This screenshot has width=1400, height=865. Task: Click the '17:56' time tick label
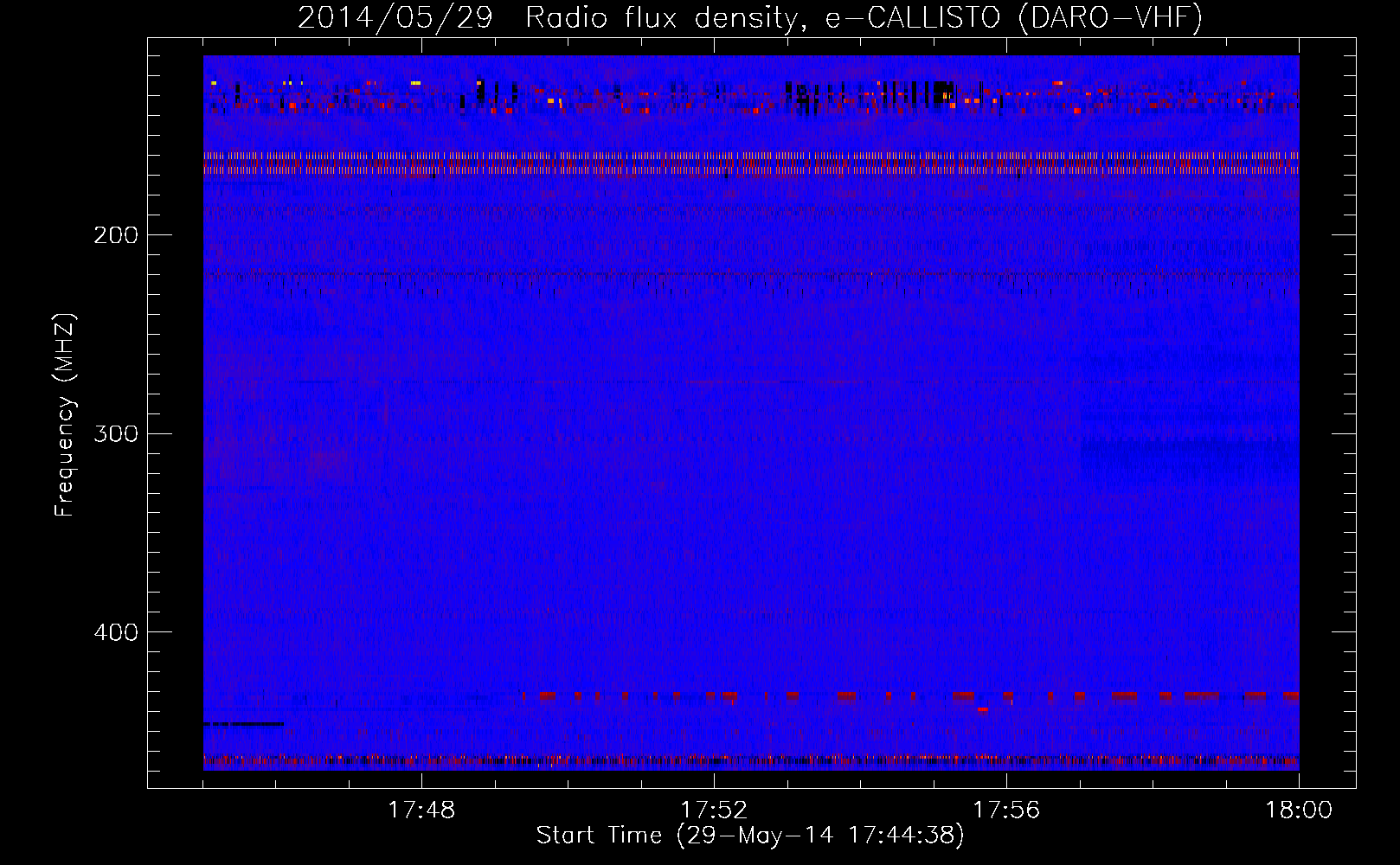click(1006, 811)
